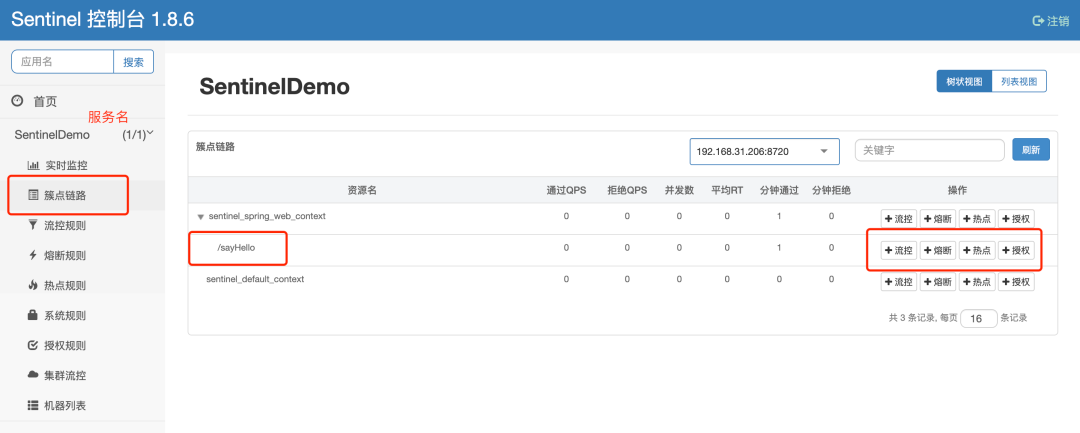The image size is (1080, 433).
Task: Click the 资源名 column header
Action: click(362, 191)
